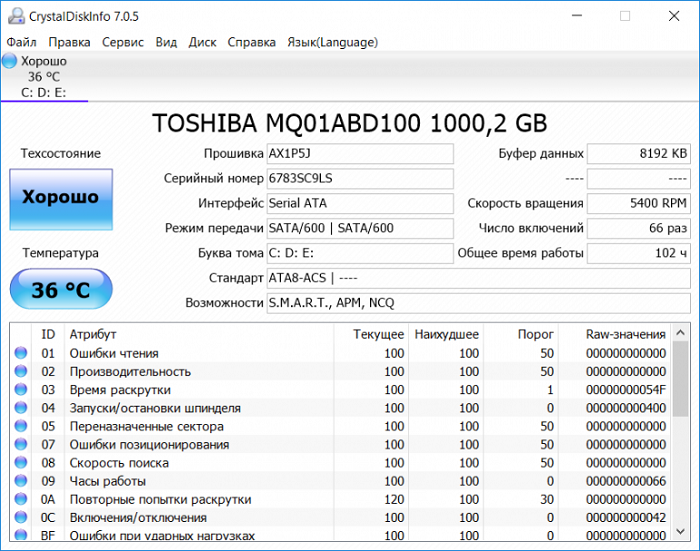Click the Текущее column header
Screen dimensions: 700x551
(x=371, y=334)
